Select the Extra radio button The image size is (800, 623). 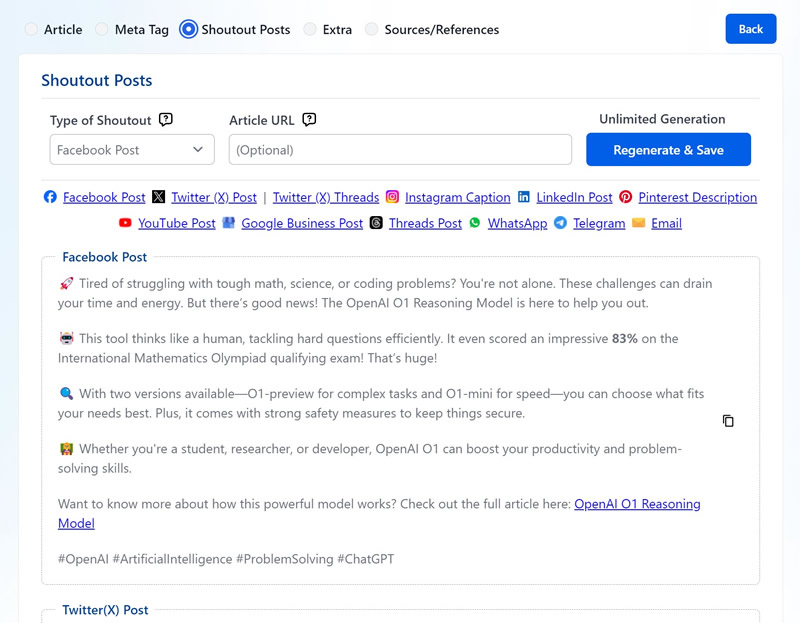tap(310, 30)
